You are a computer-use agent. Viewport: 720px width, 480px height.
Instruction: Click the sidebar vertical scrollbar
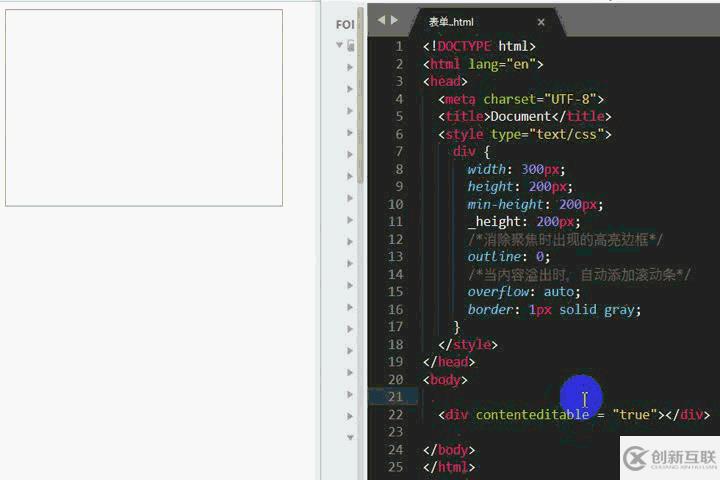360,96
